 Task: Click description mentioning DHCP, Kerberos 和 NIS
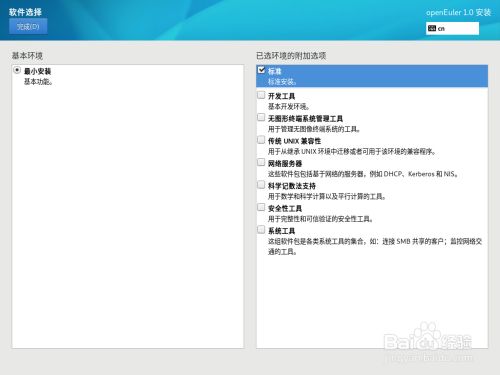tap(363, 174)
